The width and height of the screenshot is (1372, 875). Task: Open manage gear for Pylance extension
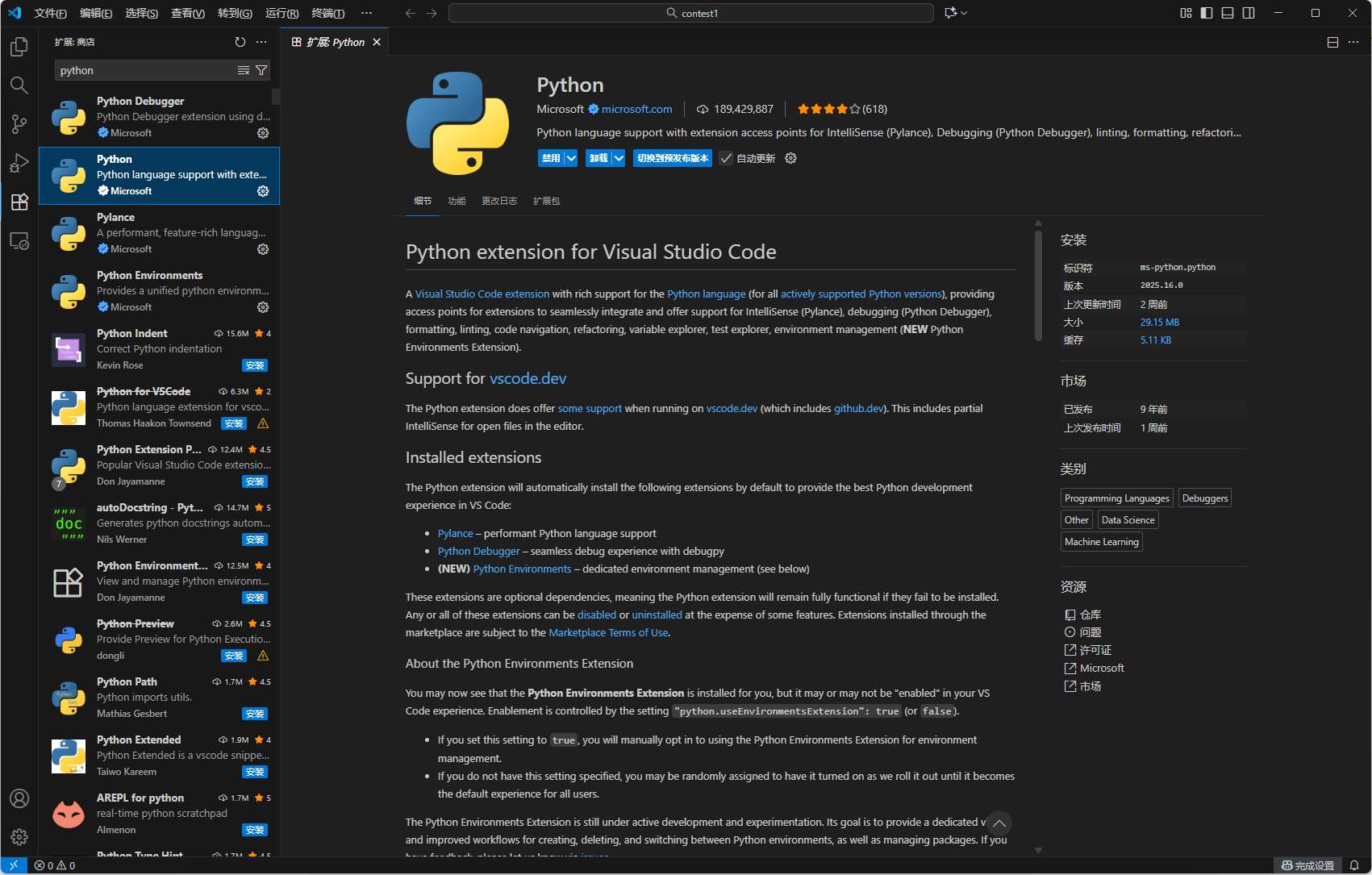263,249
